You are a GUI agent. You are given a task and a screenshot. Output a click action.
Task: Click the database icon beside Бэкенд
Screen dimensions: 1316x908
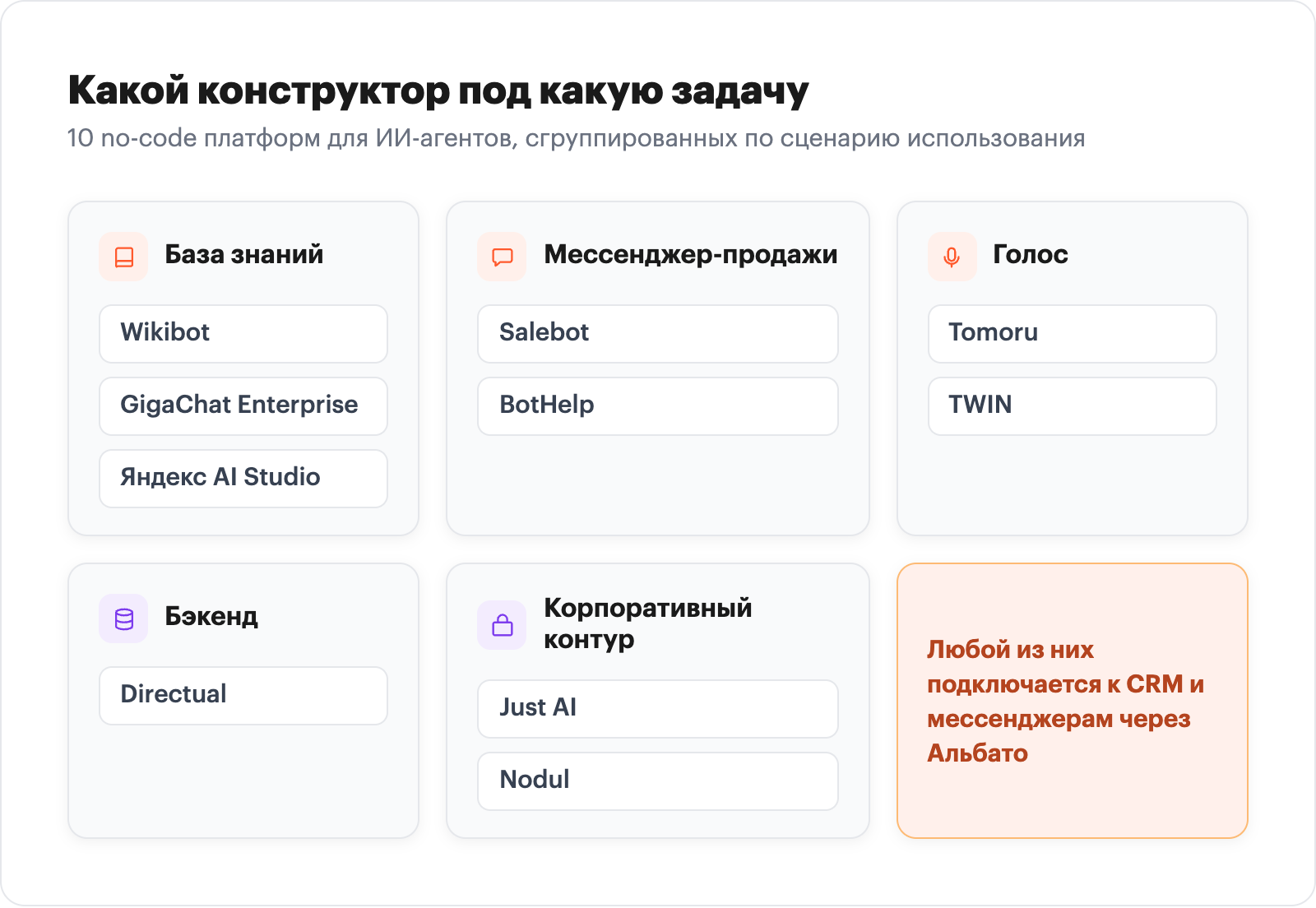(x=123, y=618)
